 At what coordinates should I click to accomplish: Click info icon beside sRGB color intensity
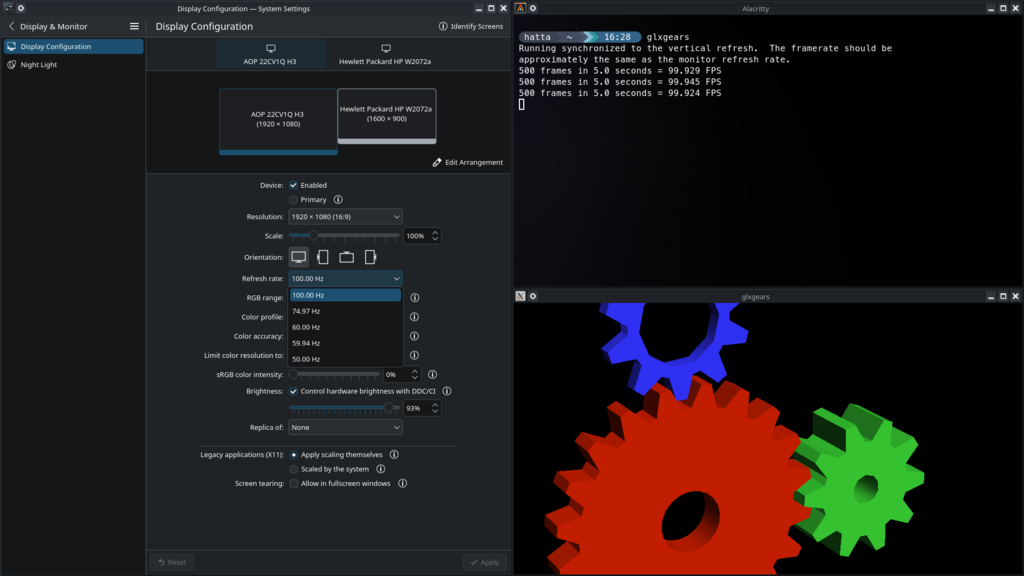[432, 375]
